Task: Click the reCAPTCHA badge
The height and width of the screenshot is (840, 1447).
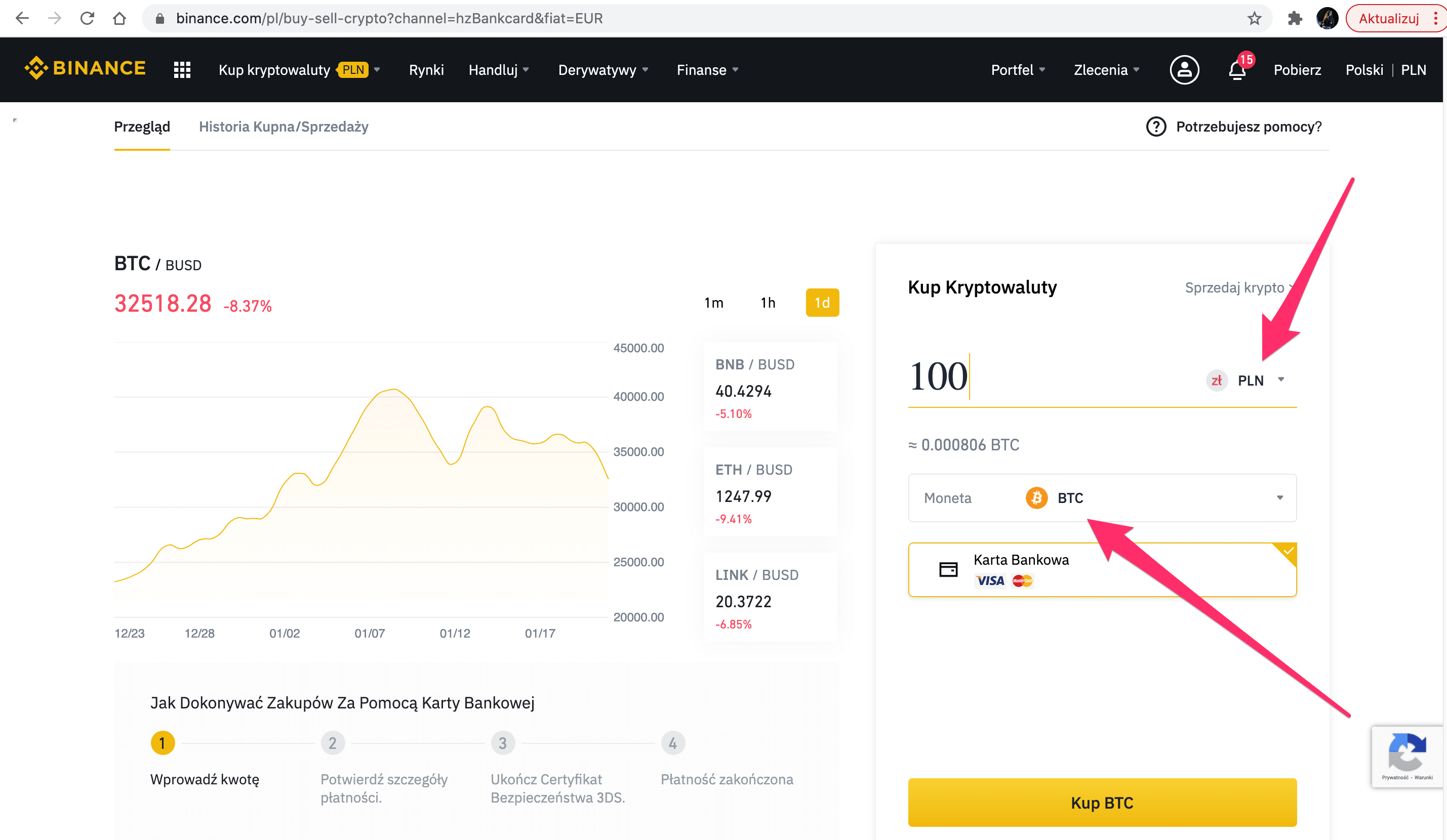Action: point(1407,757)
